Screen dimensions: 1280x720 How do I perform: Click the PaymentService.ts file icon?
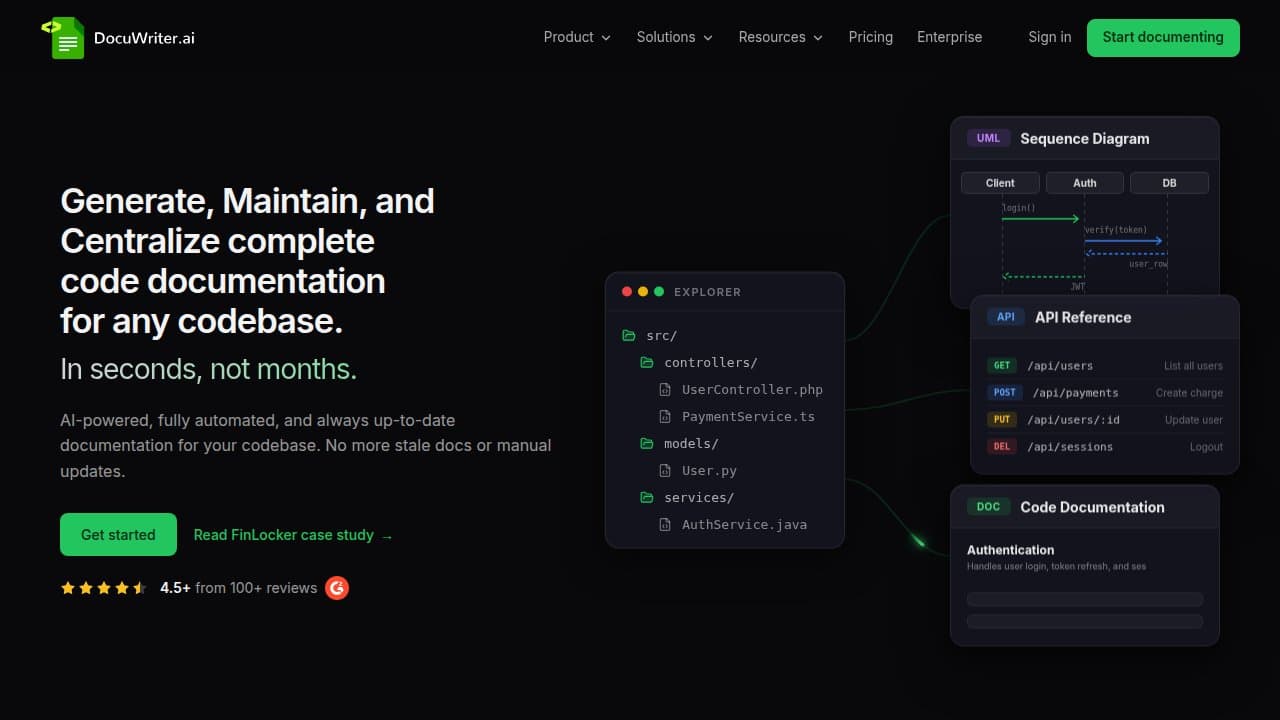[x=665, y=417]
